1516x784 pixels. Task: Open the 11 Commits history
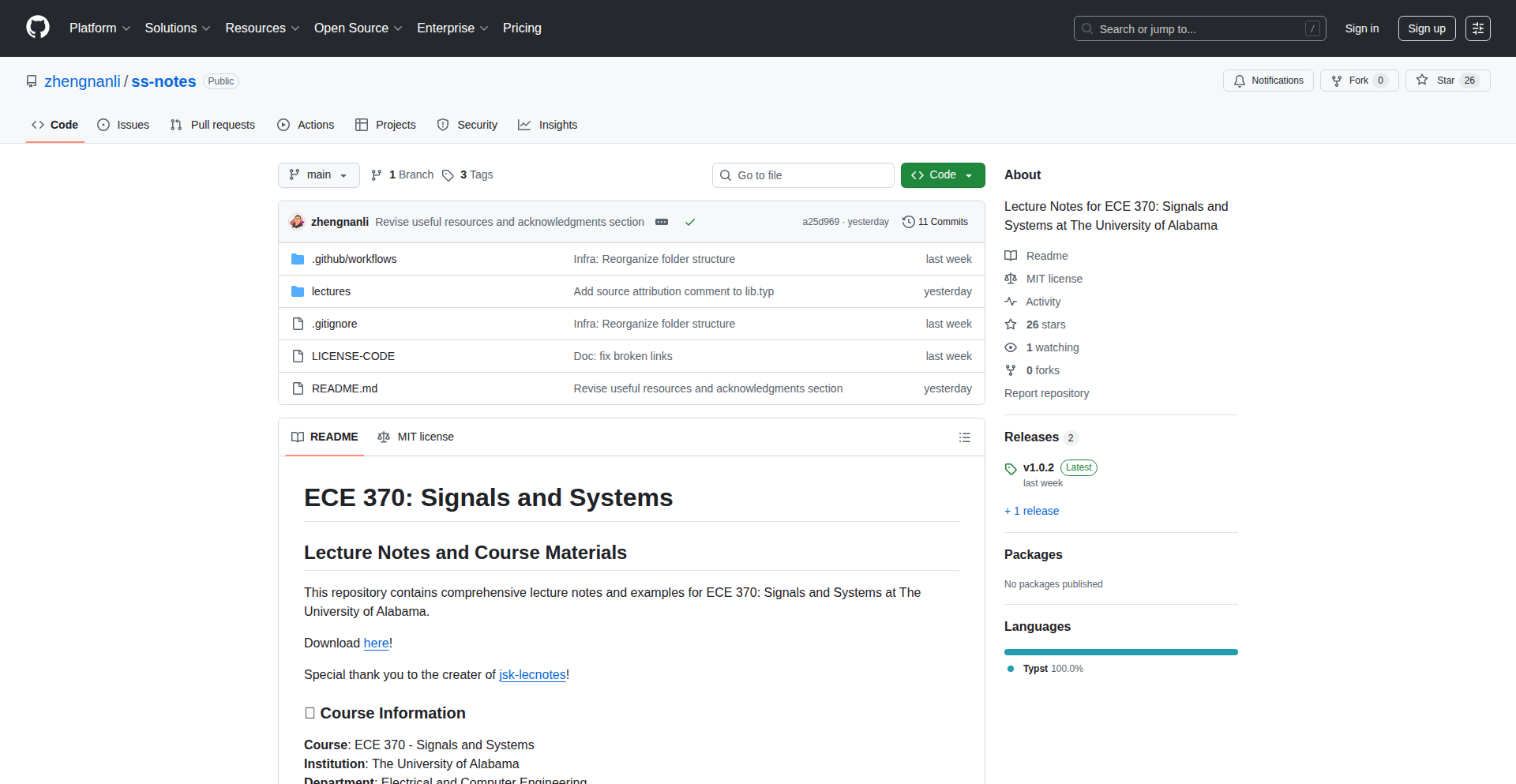pos(935,222)
